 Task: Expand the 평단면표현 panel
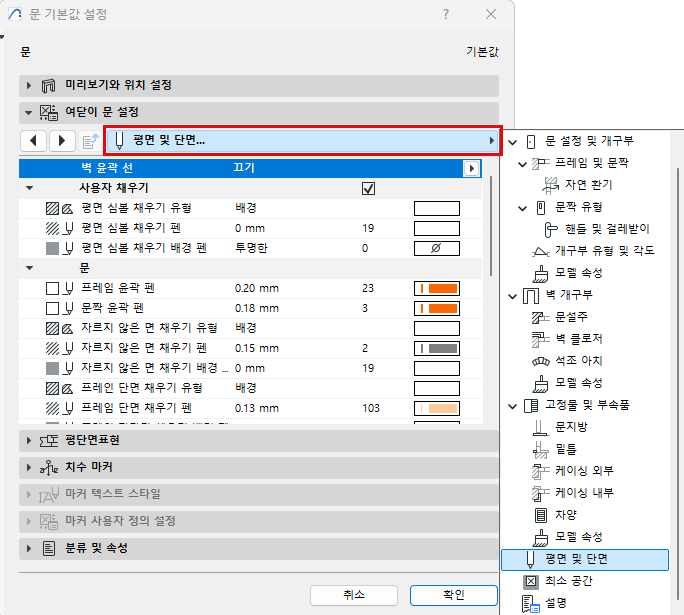pyautogui.click(x=29, y=441)
